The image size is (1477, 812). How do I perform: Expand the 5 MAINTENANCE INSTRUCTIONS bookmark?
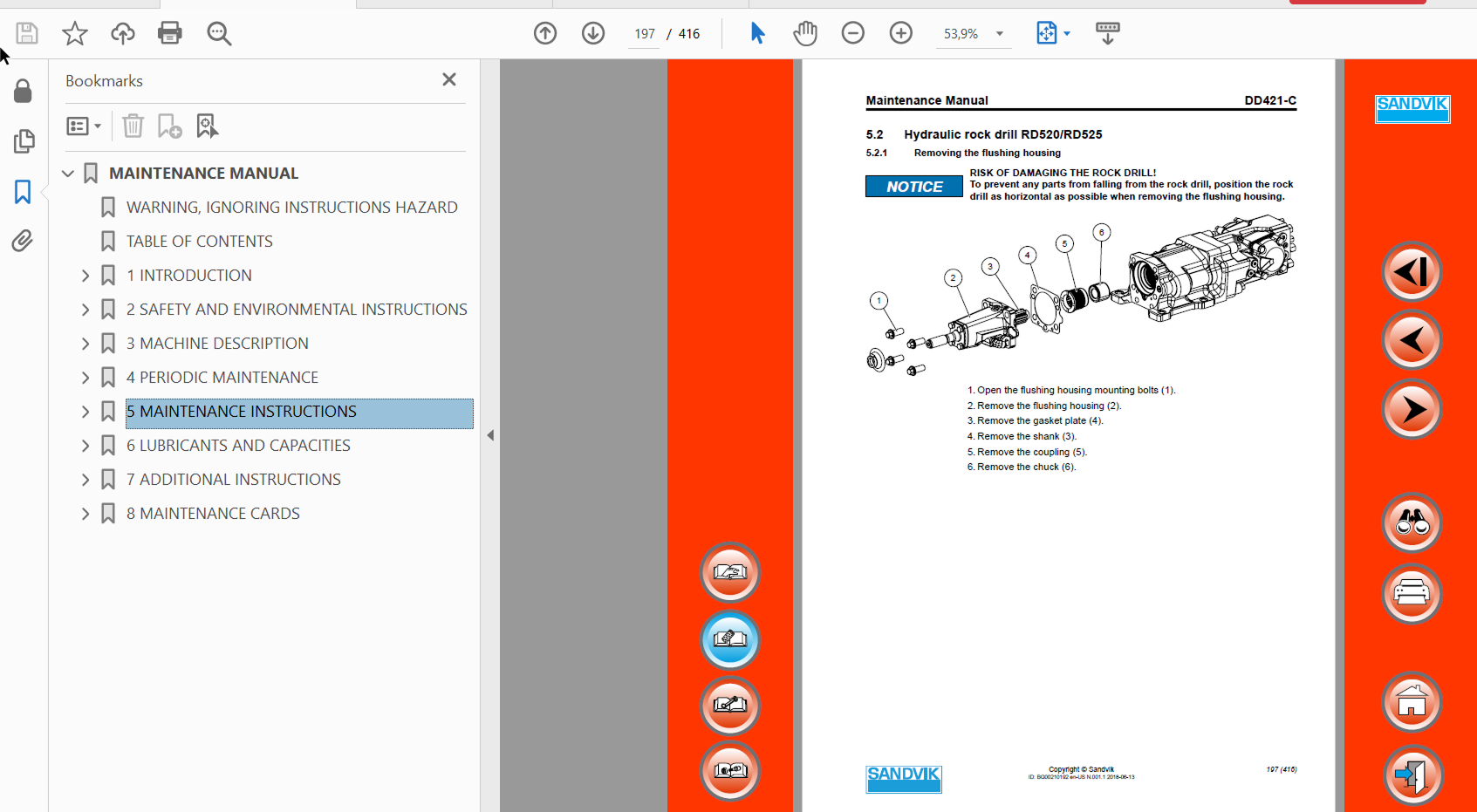(85, 412)
